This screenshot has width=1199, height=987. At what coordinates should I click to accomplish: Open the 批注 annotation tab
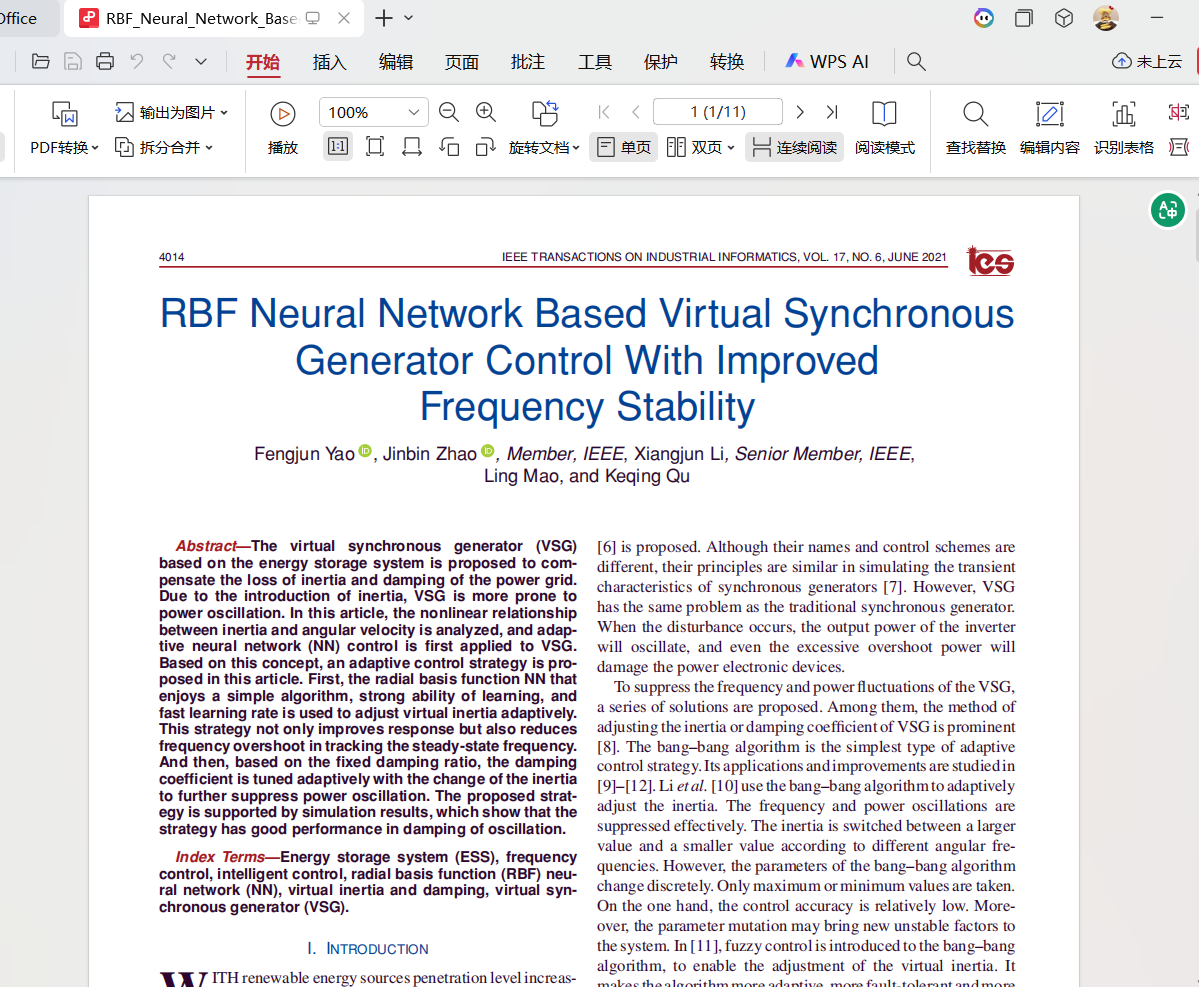(528, 62)
